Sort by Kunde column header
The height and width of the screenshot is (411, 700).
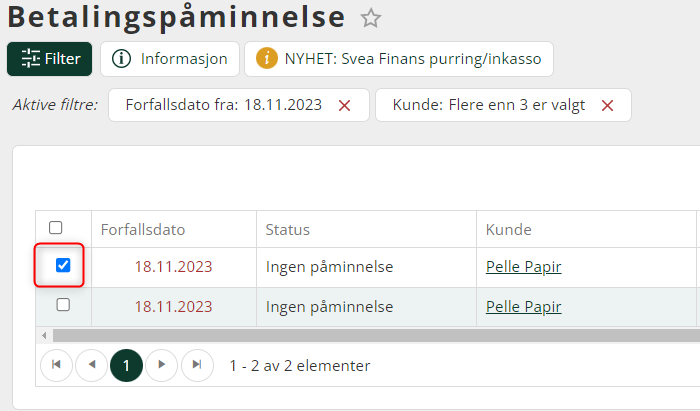click(508, 230)
